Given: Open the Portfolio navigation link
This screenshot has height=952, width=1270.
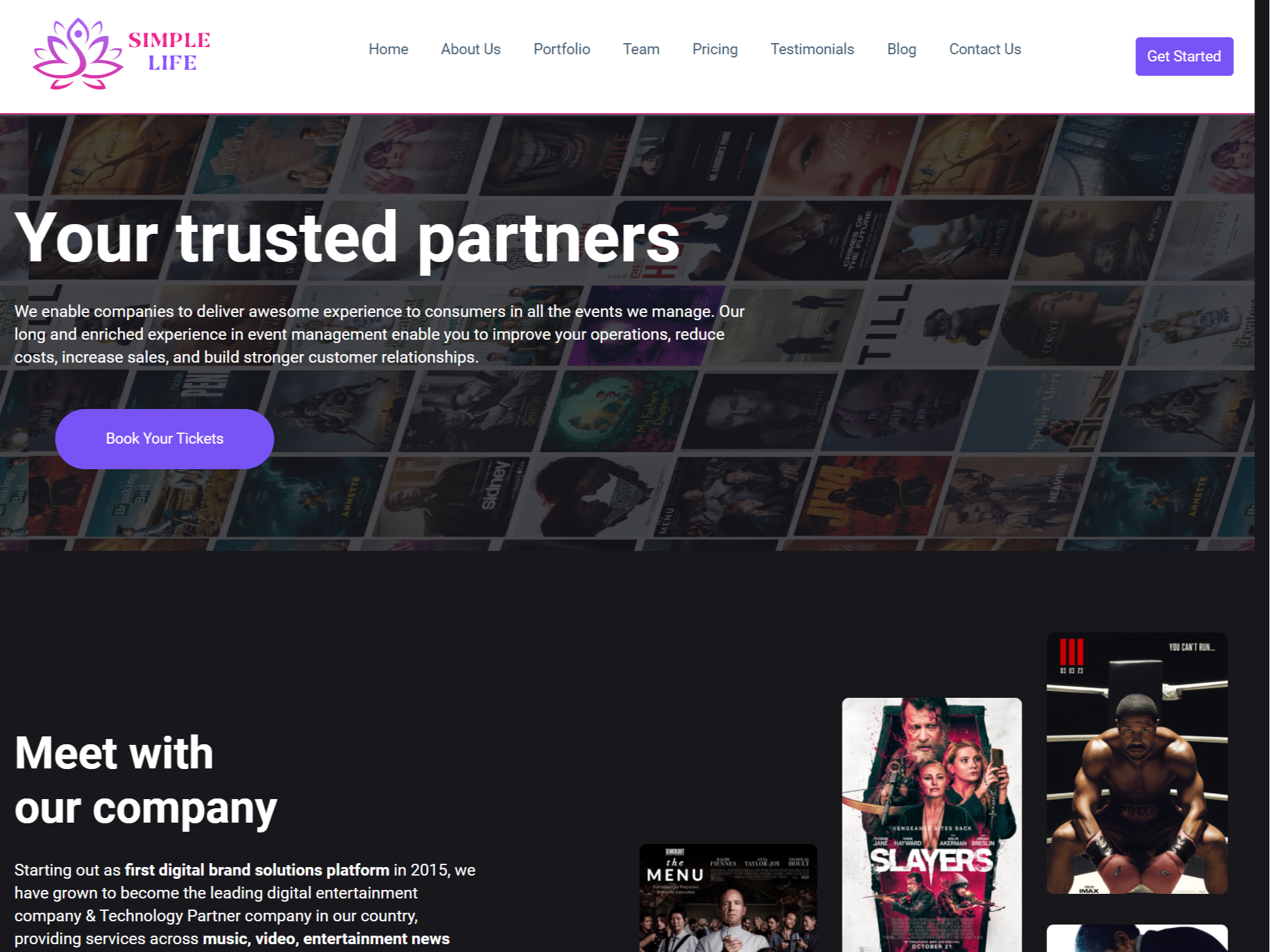Looking at the screenshot, I should (561, 49).
